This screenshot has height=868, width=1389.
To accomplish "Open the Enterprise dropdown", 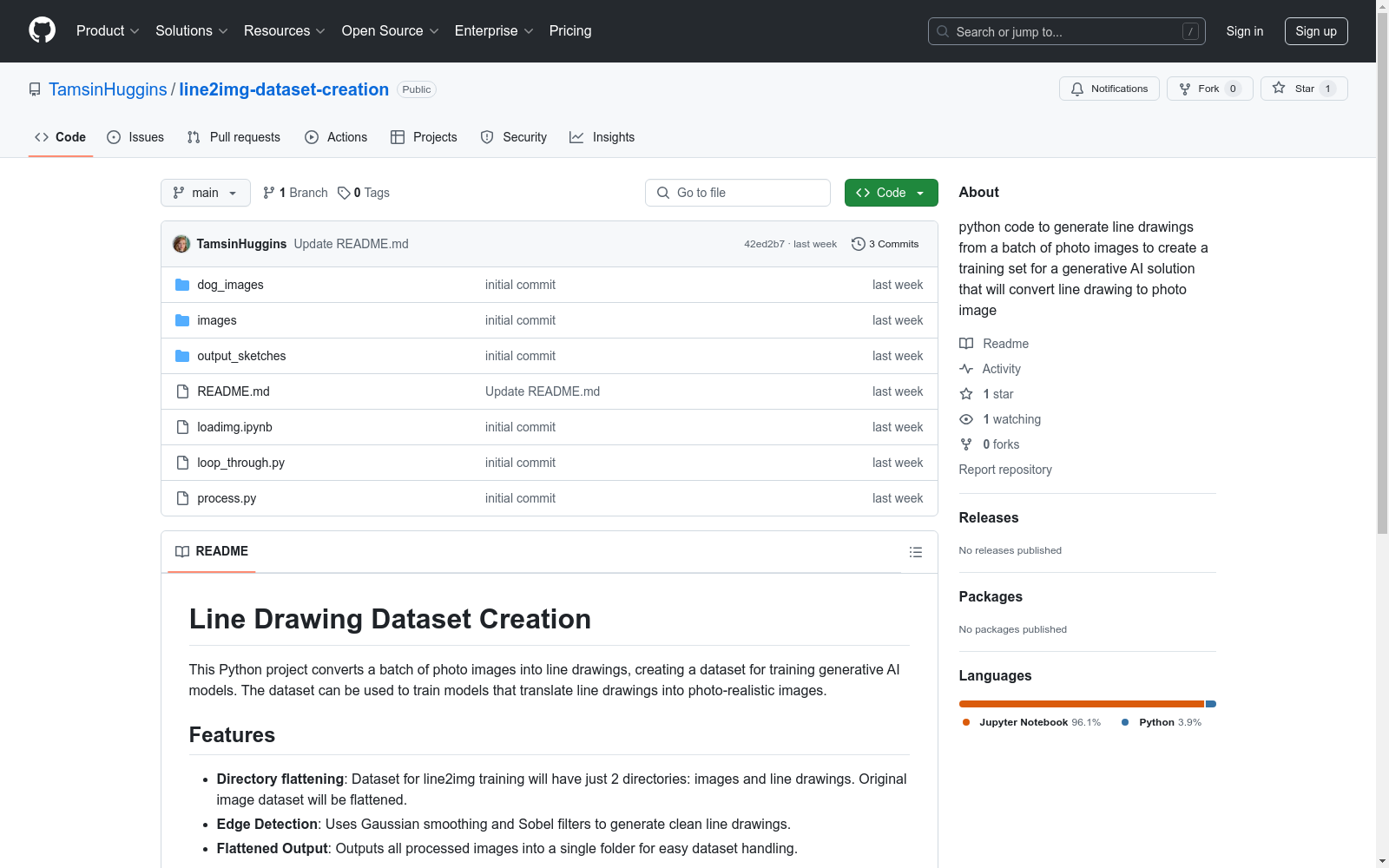I will [x=494, y=31].
